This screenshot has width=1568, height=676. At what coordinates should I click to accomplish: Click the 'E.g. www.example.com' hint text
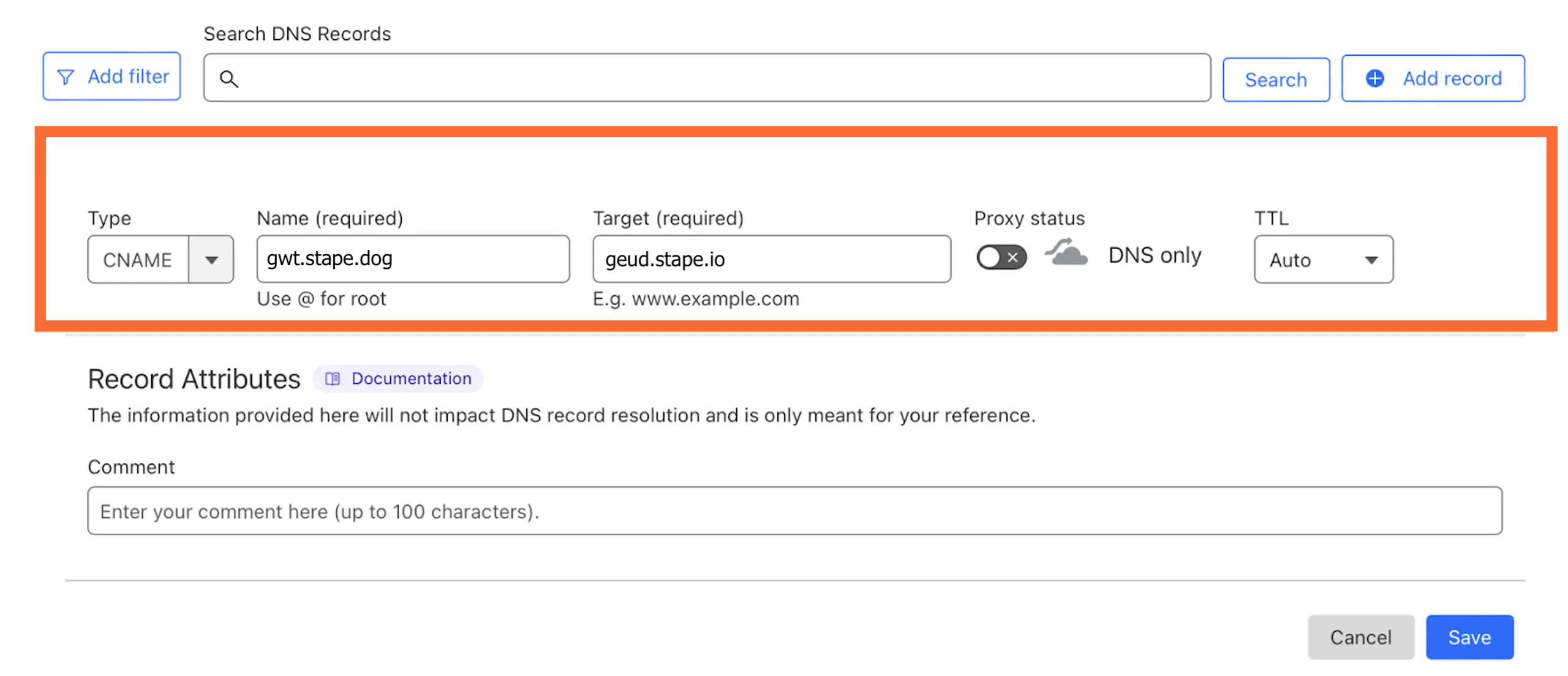pos(696,299)
